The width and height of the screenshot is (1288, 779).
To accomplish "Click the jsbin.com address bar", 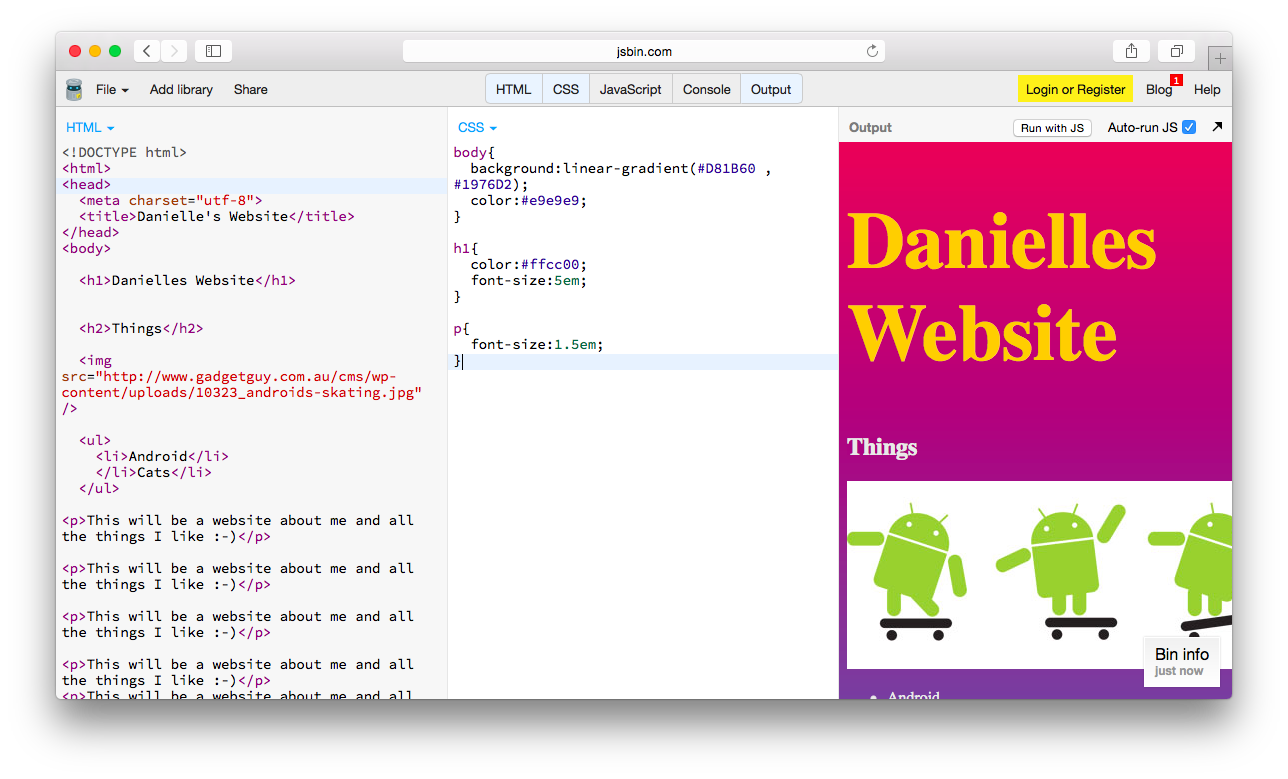I will pos(644,51).
